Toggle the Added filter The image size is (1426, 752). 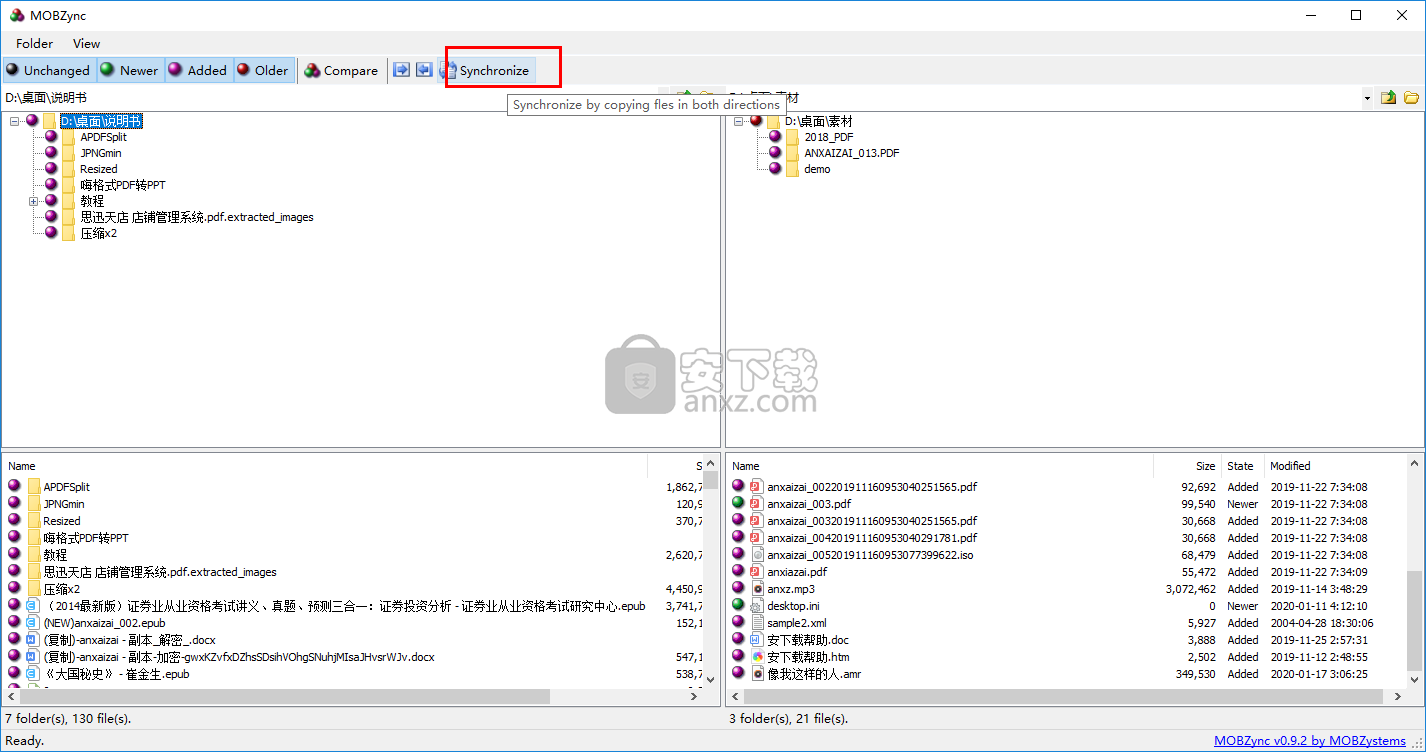197,70
